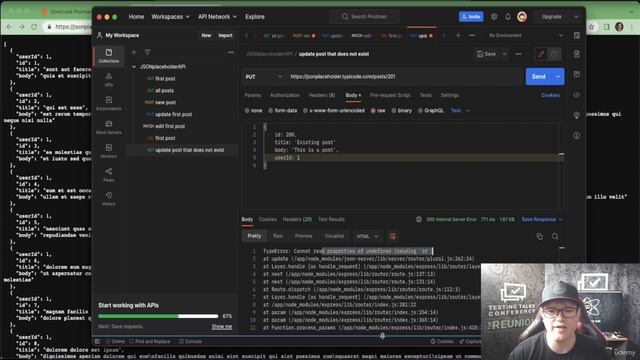The image size is (640, 360).
Task: Open the HTML response format dropdown
Action: (367, 236)
